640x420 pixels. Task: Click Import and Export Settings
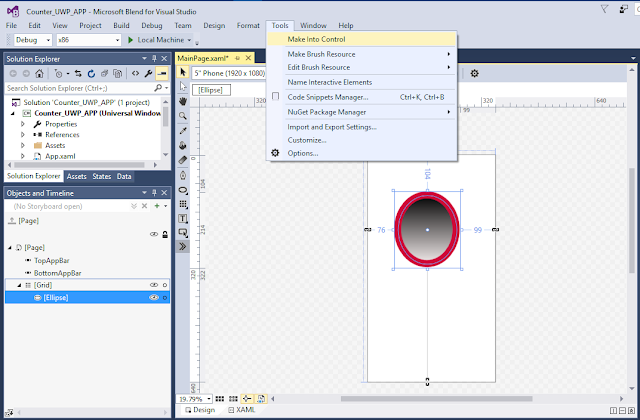point(362,127)
